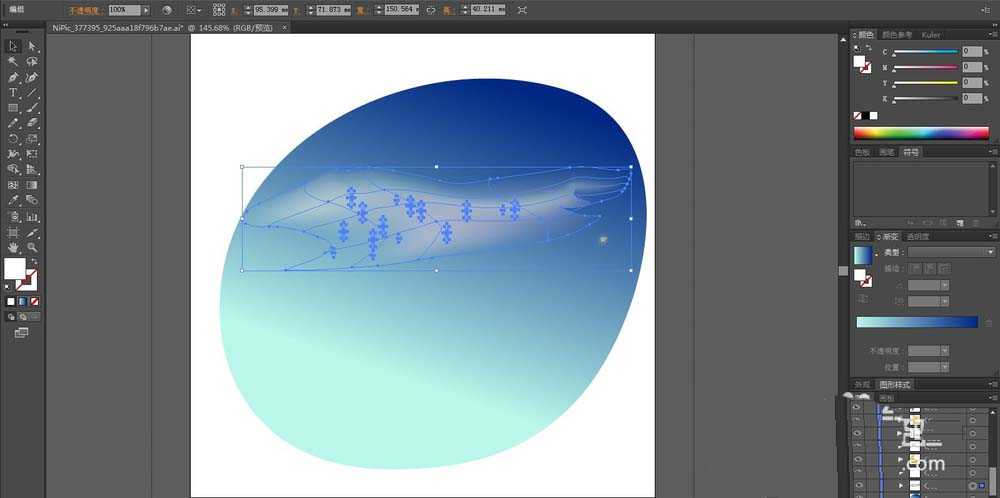The image size is (1000, 498).
Task: Toggle visibility eye of the bottom layer row
Action: click(x=857, y=485)
